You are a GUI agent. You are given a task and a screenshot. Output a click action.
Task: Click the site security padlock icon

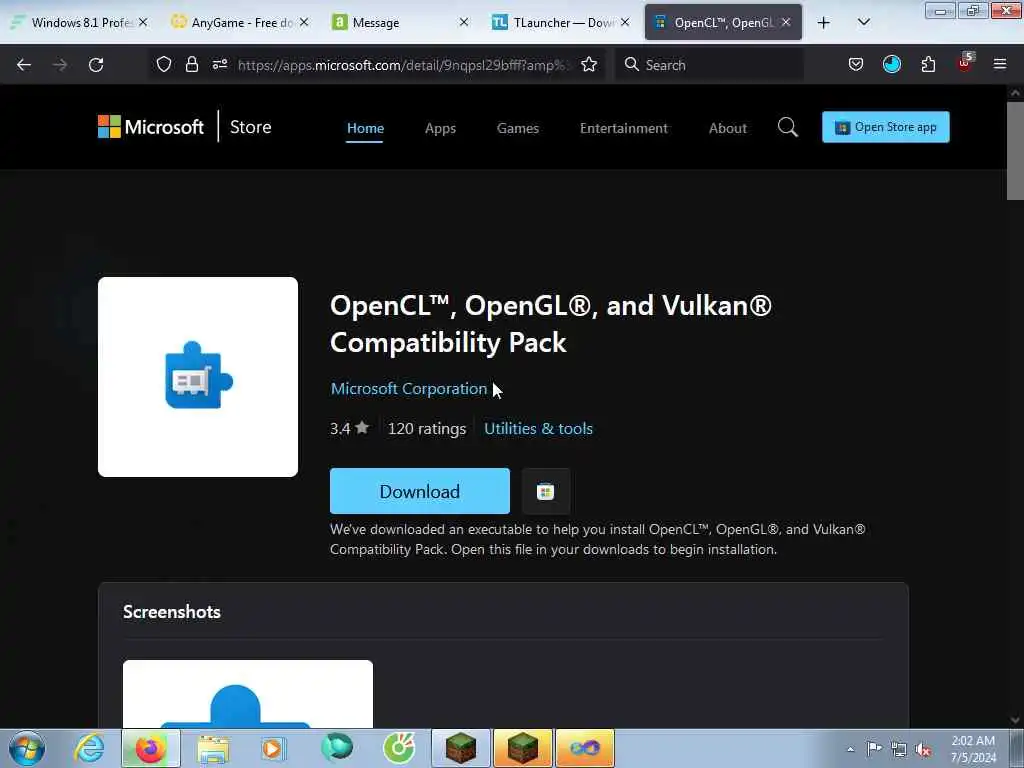[x=191, y=64]
